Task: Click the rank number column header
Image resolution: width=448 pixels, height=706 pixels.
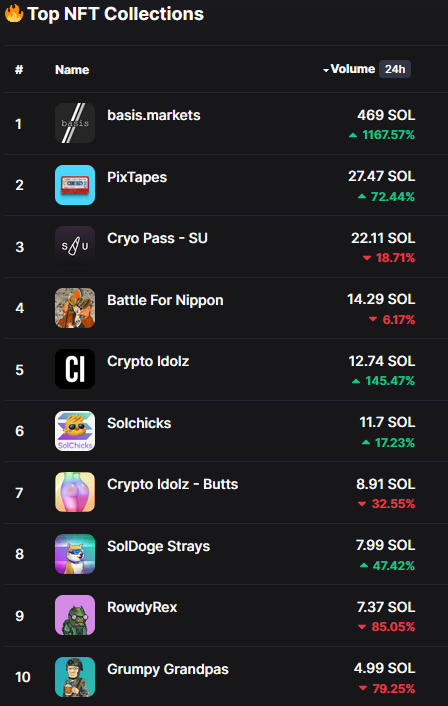Action: pos(19,70)
